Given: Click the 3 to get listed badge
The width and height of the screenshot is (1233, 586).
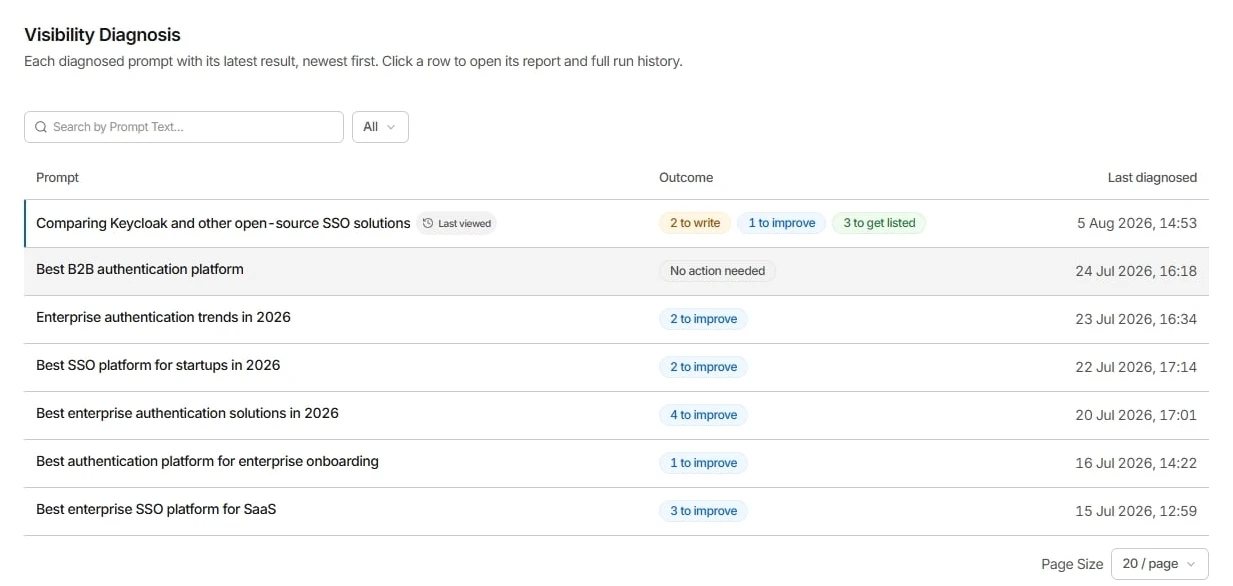Looking at the screenshot, I should 879,223.
